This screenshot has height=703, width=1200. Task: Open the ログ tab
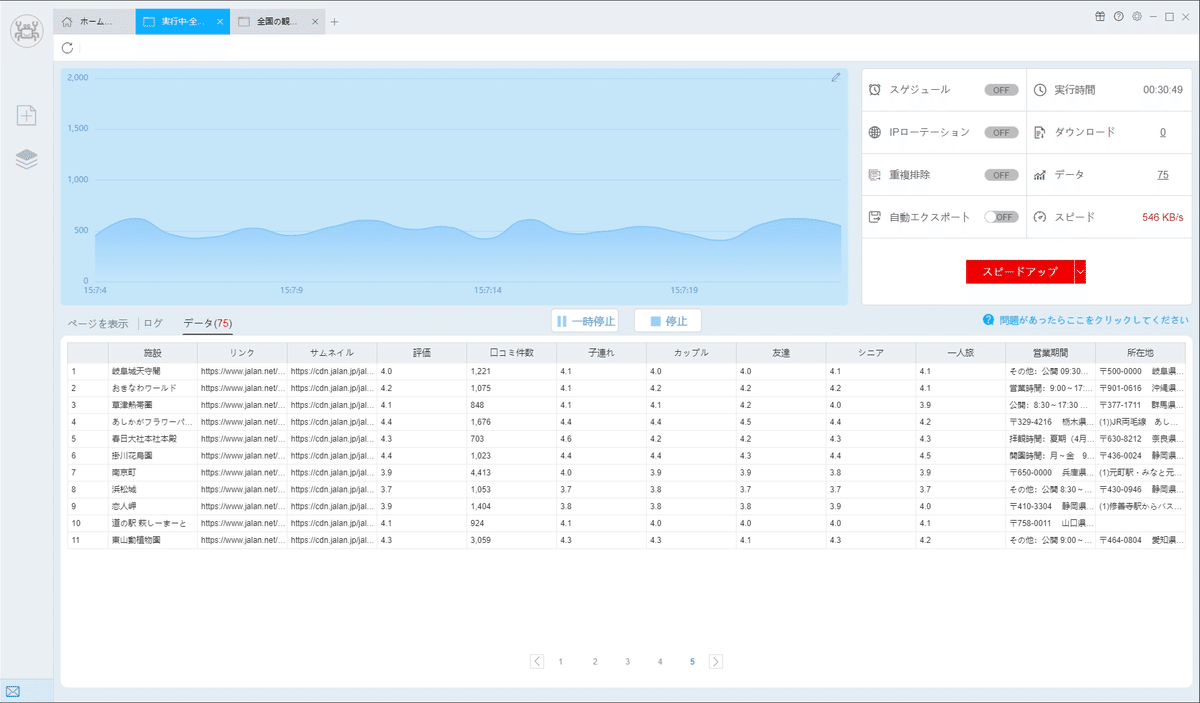[153, 323]
